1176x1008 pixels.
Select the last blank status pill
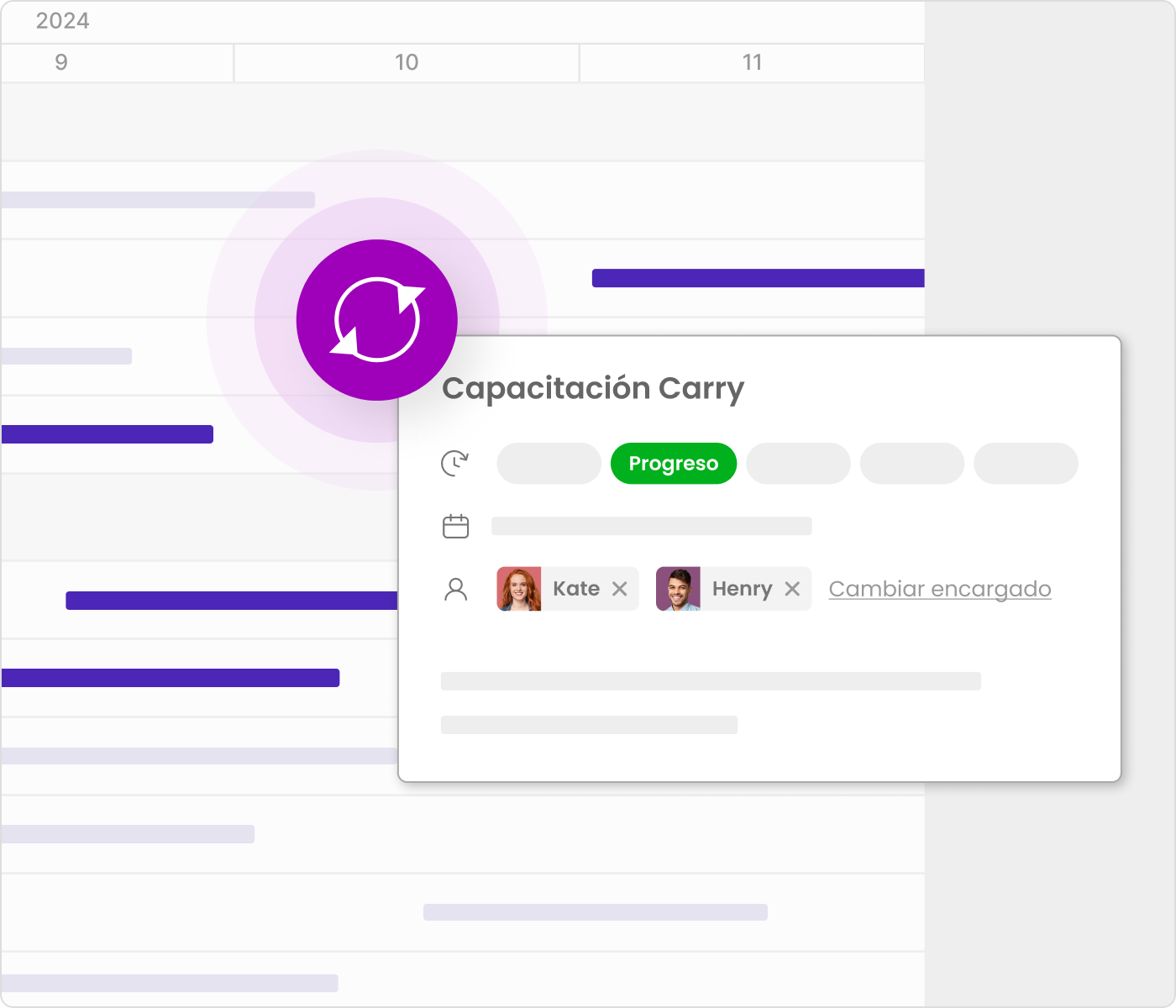(1026, 464)
